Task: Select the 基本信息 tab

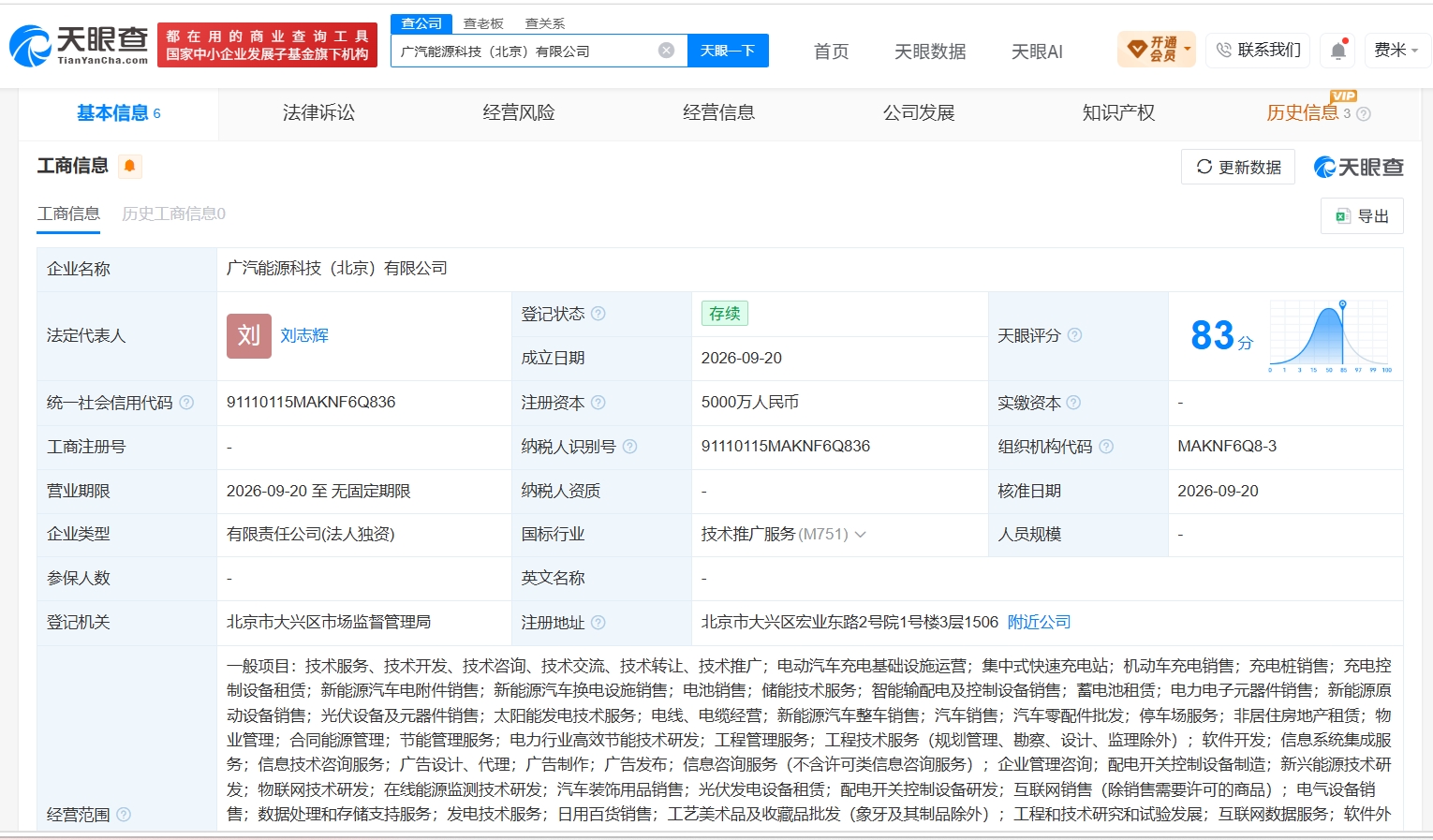Action: tap(118, 113)
